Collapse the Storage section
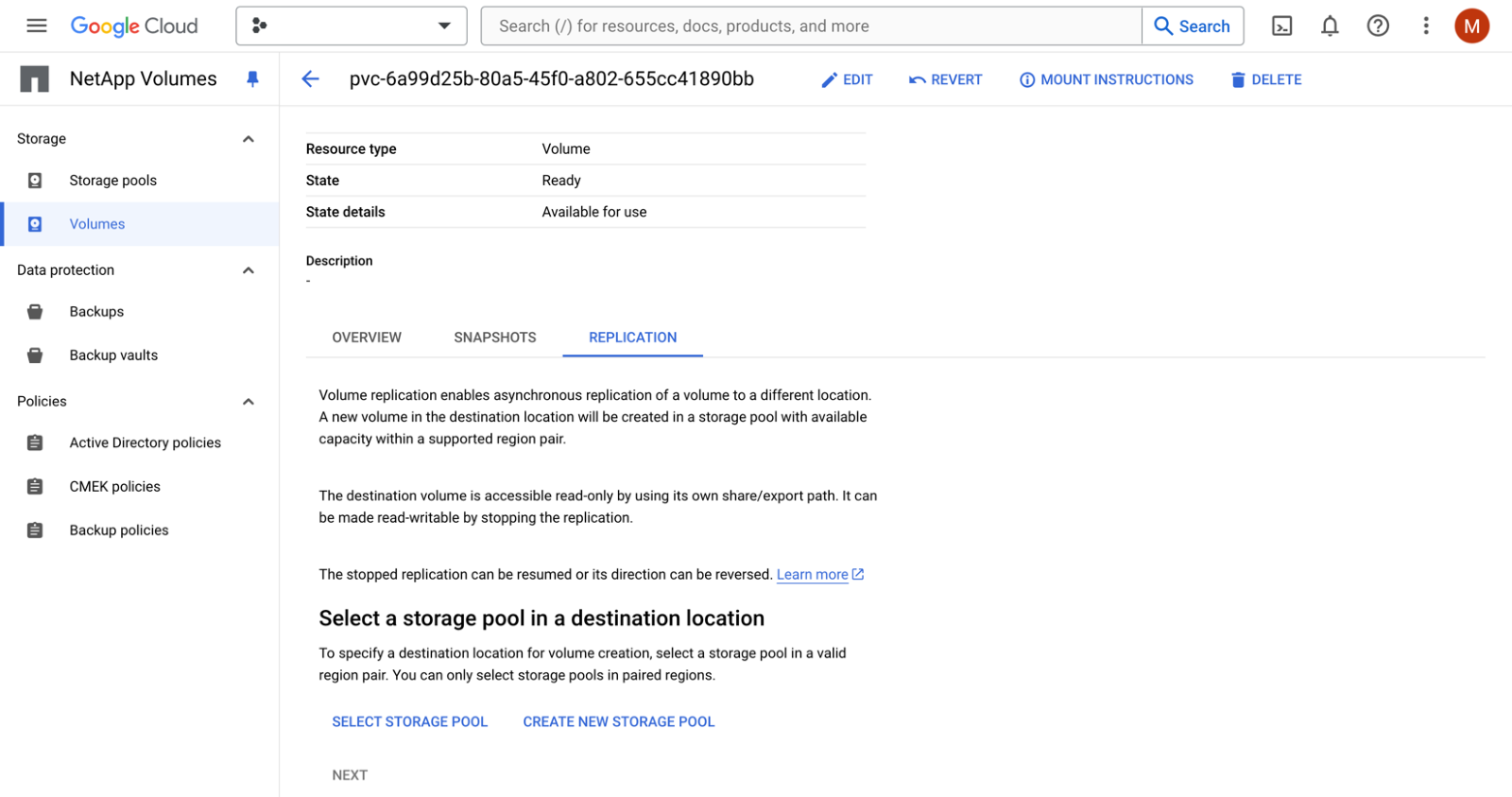 pos(249,139)
